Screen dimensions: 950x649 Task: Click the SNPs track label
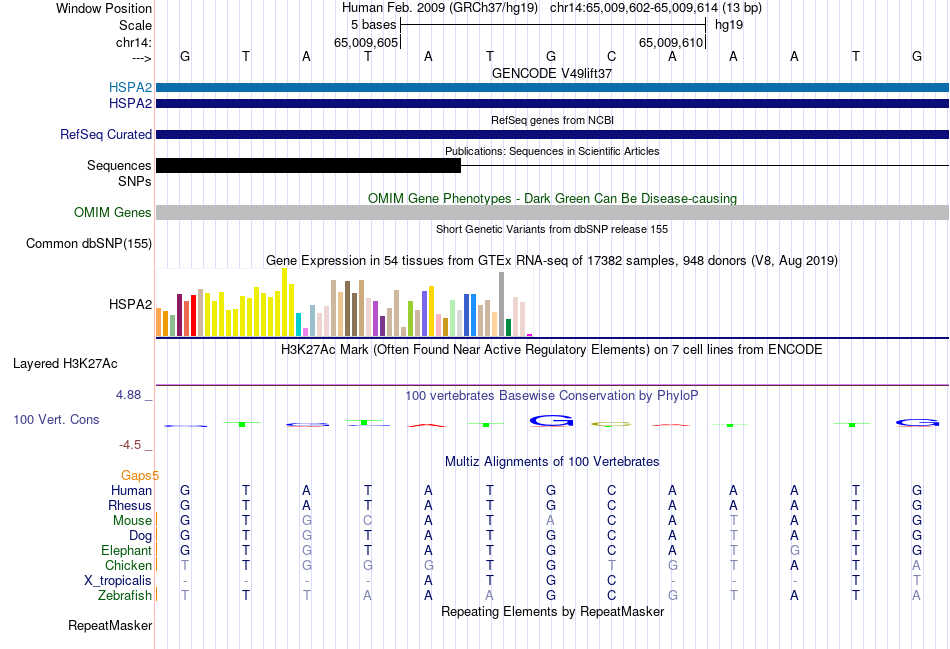(x=135, y=181)
